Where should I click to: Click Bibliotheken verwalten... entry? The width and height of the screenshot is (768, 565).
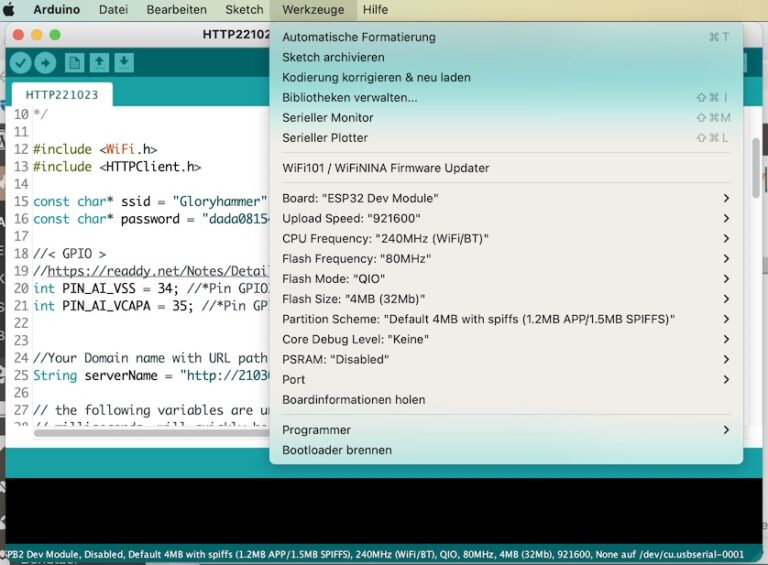pyautogui.click(x=349, y=98)
